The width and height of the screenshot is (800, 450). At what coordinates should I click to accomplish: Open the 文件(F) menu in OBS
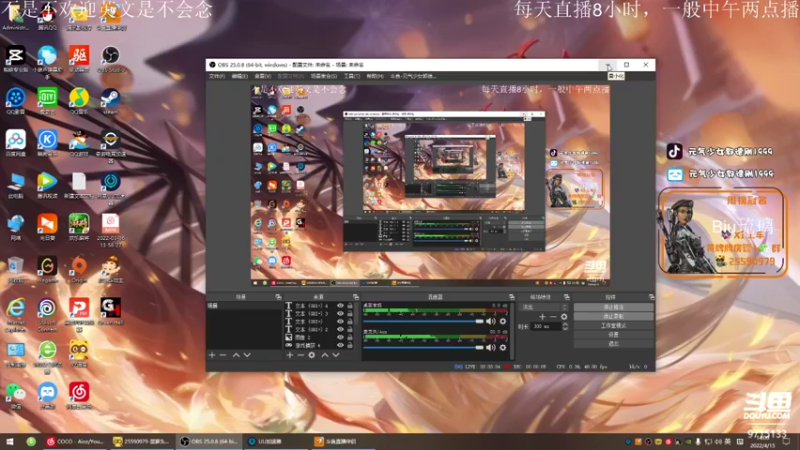pos(217,77)
